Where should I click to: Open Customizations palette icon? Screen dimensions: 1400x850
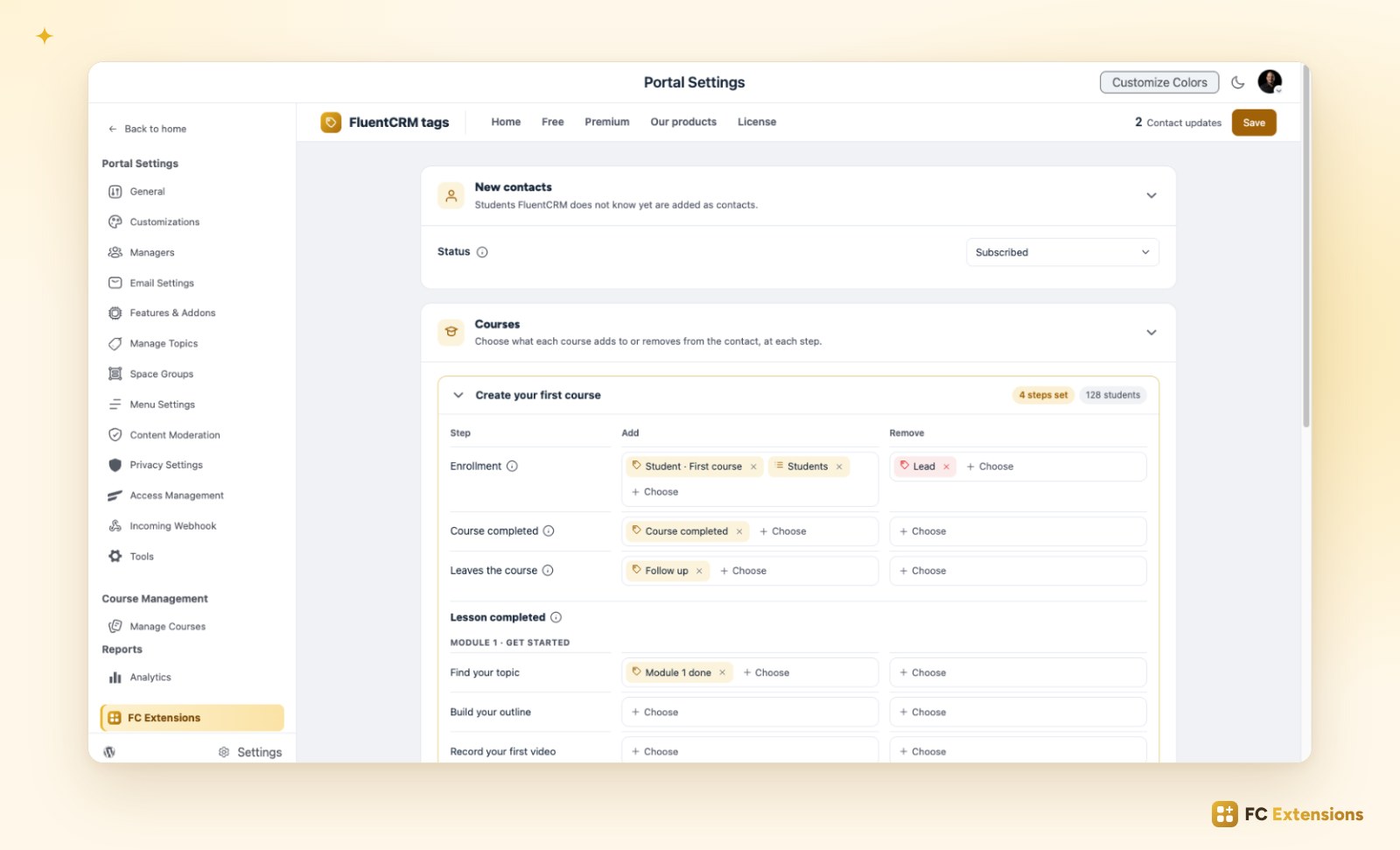[x=115, y=222]
